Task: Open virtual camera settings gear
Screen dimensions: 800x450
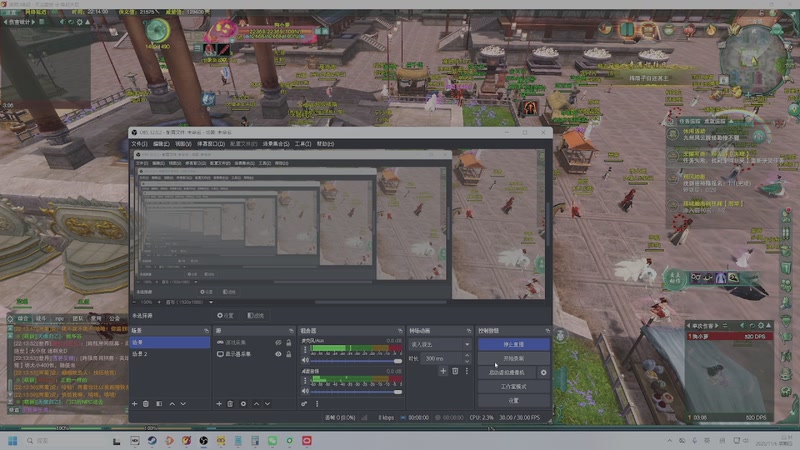Action: pyautogui.click(x=543, y=372)
